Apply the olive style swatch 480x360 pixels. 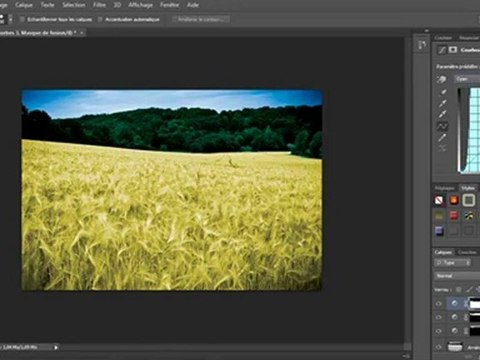[x=439, y=216]
